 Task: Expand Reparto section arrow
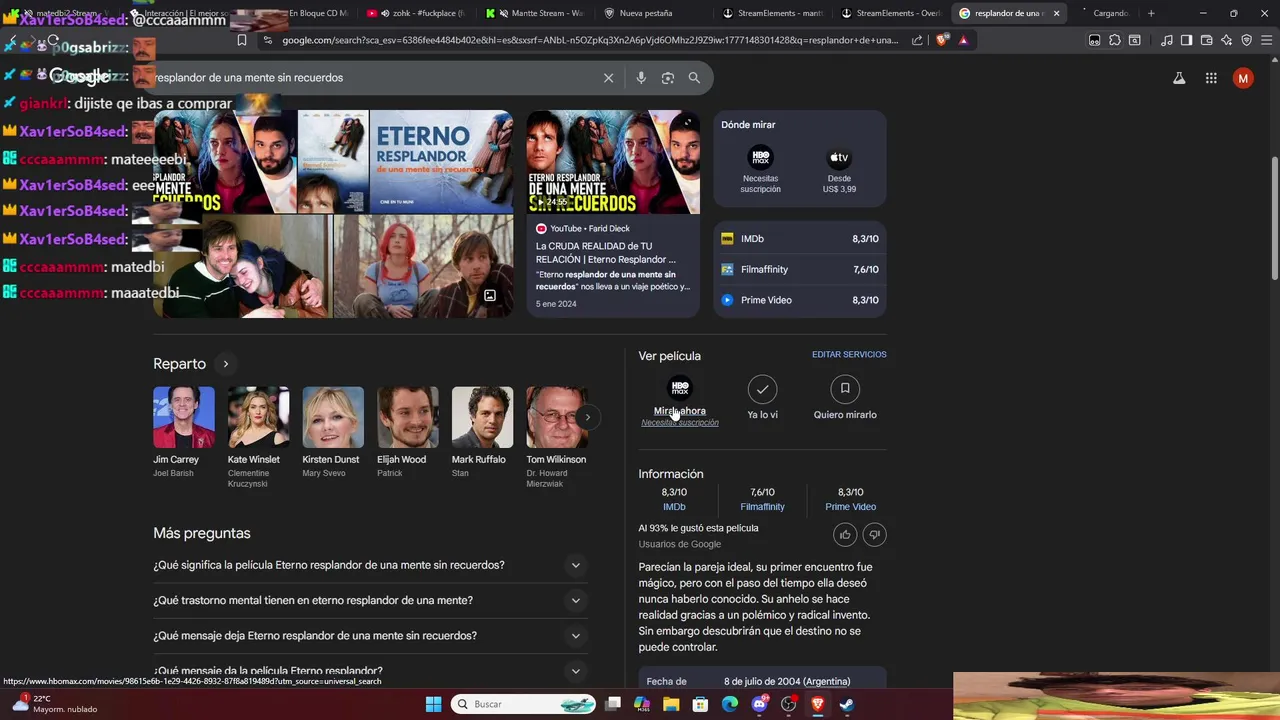point(226,364)
